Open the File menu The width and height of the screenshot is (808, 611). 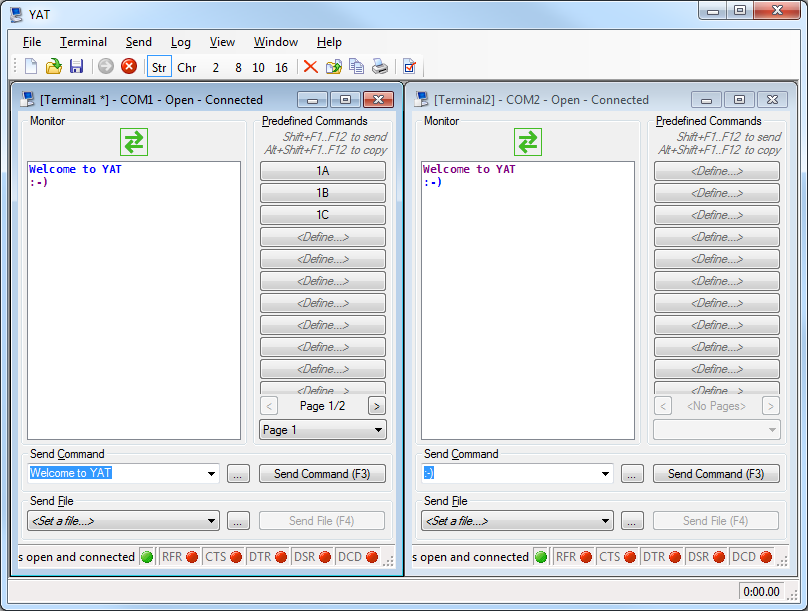click(x=32, y=42)
